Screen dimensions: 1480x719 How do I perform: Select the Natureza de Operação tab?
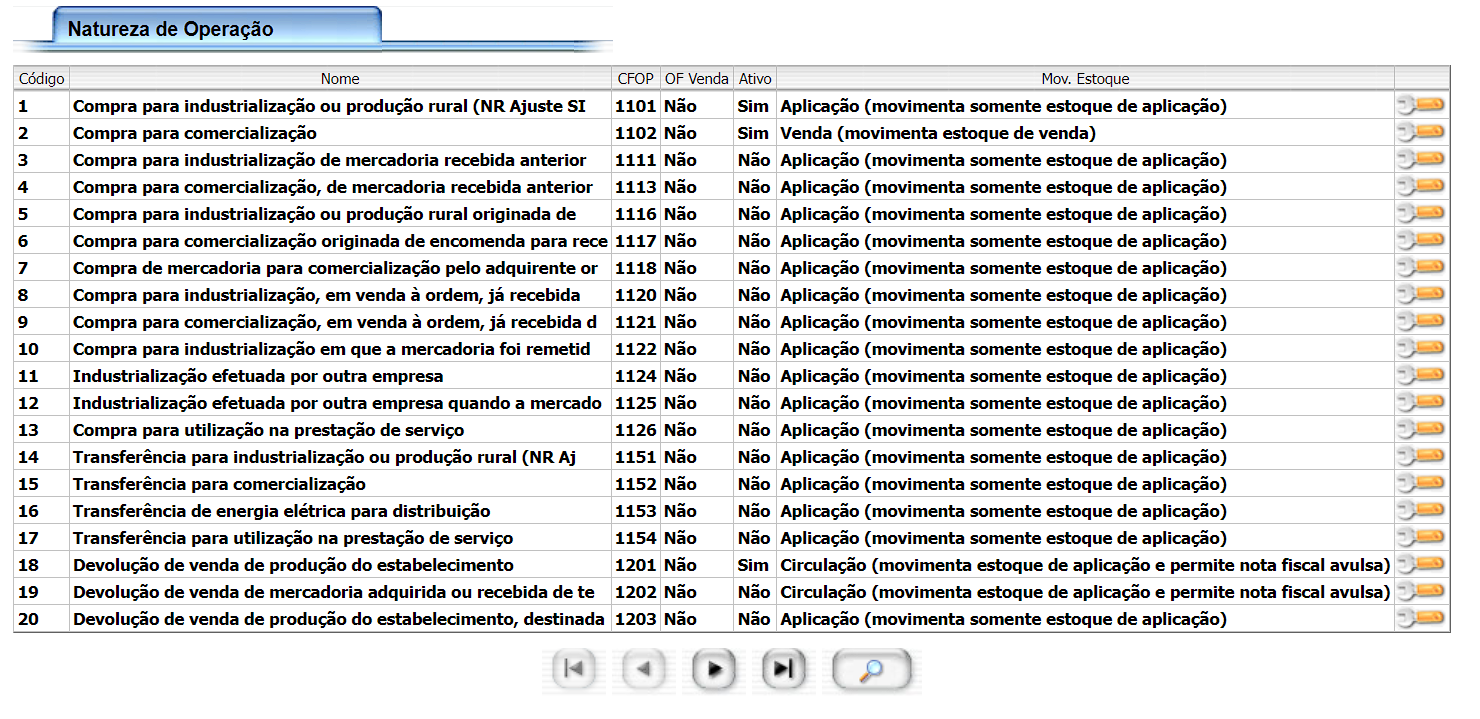point(170,29)
